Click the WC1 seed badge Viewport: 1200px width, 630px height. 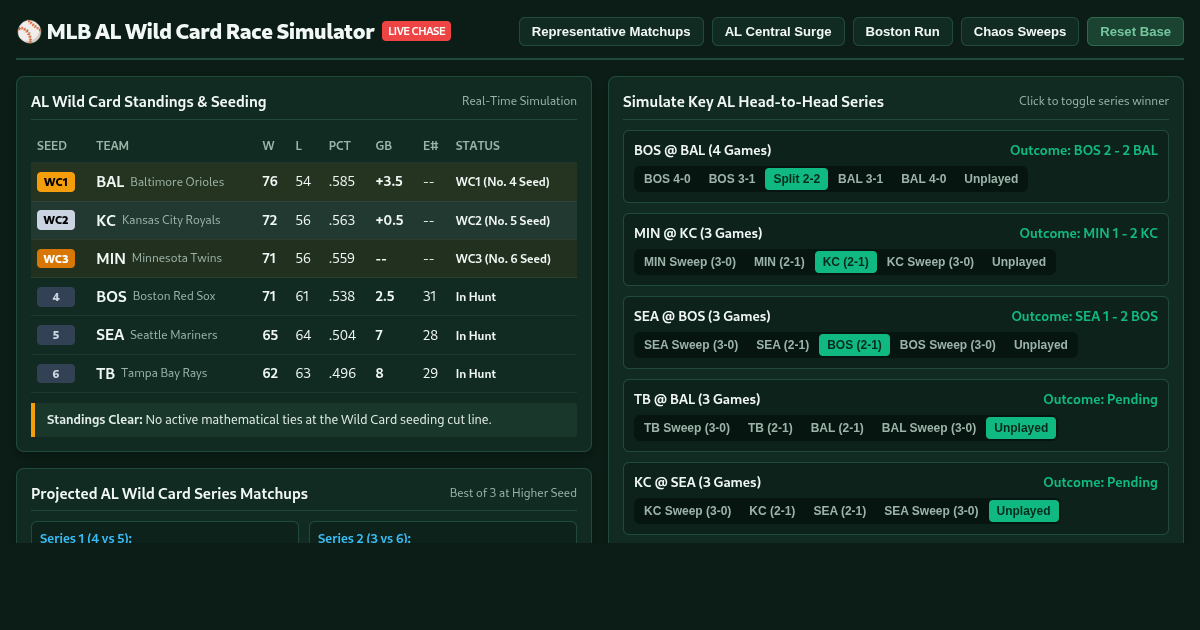(56, 182)
